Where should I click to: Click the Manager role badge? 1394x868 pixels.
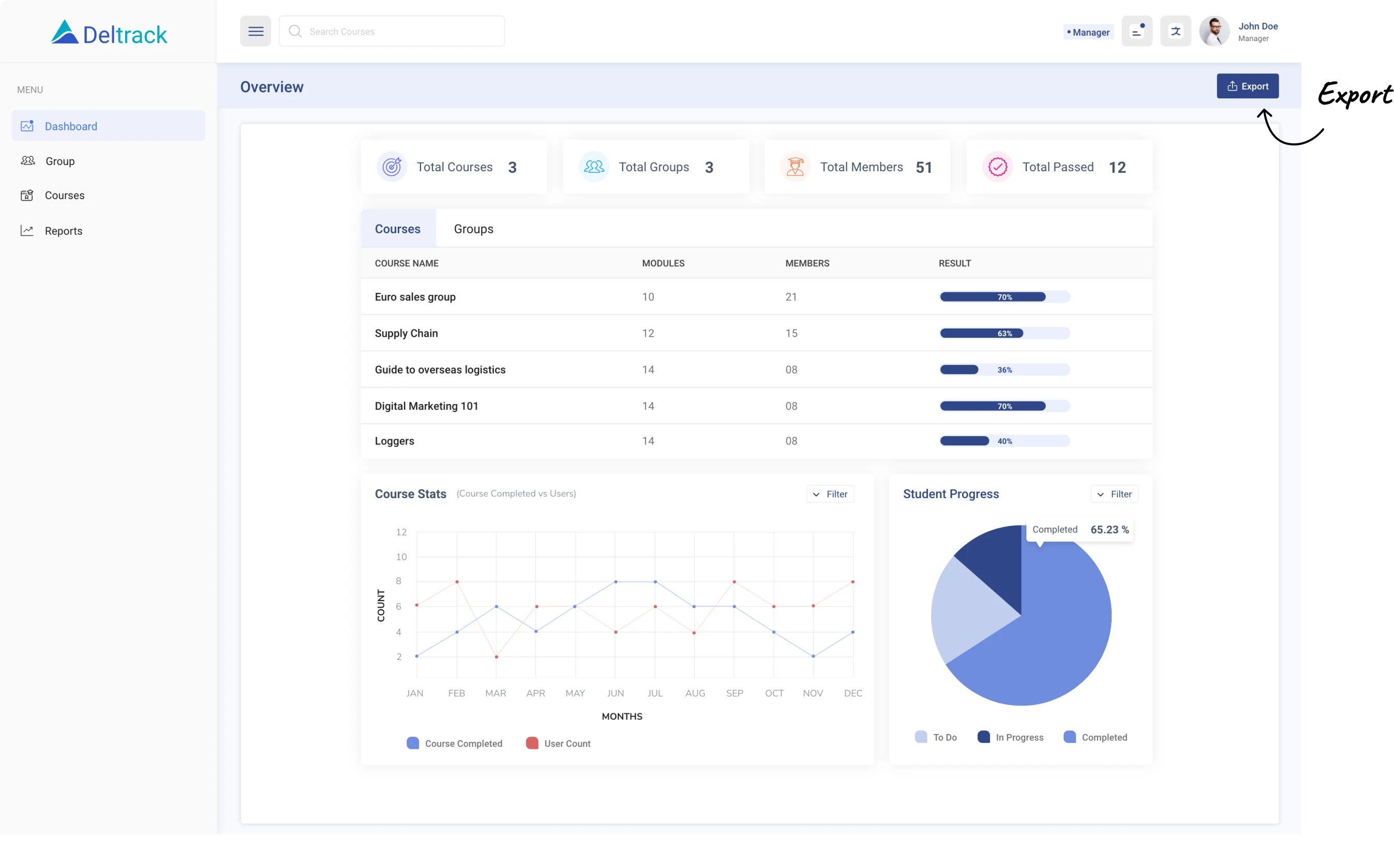click(1088, 33)
